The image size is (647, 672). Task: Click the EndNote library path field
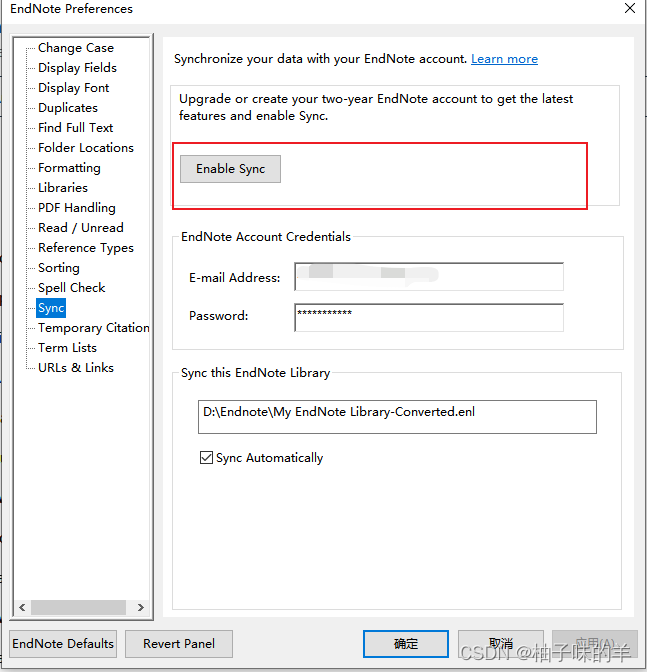tap(397, 417)
